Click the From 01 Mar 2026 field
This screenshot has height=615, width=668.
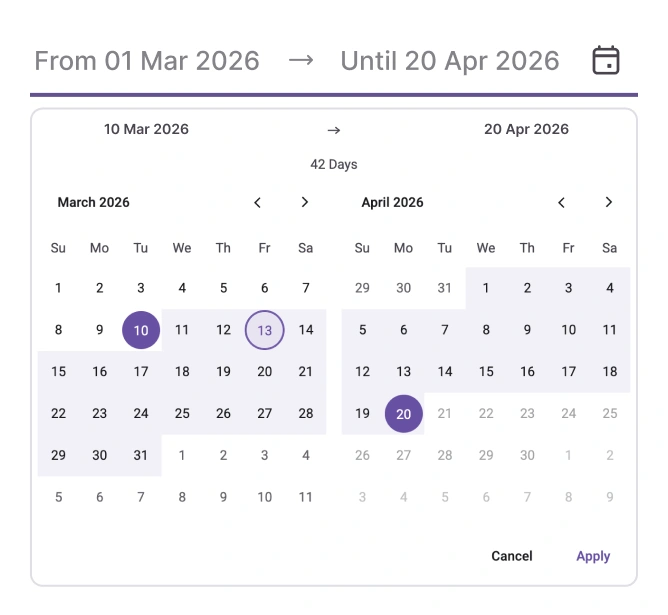click(147, 60)
